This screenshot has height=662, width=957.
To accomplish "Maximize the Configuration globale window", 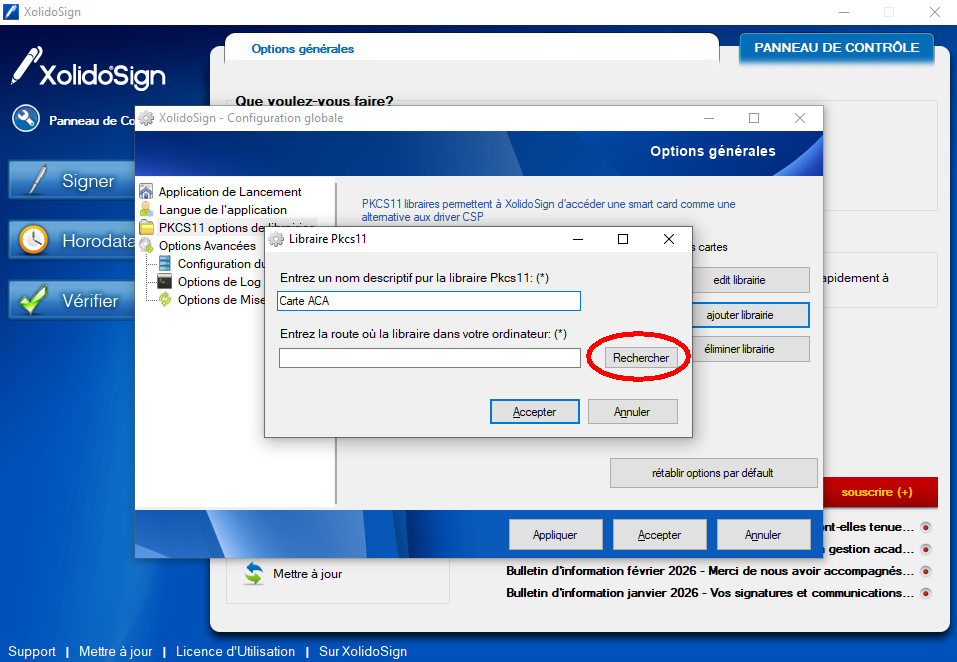I will tap(754, 118).
